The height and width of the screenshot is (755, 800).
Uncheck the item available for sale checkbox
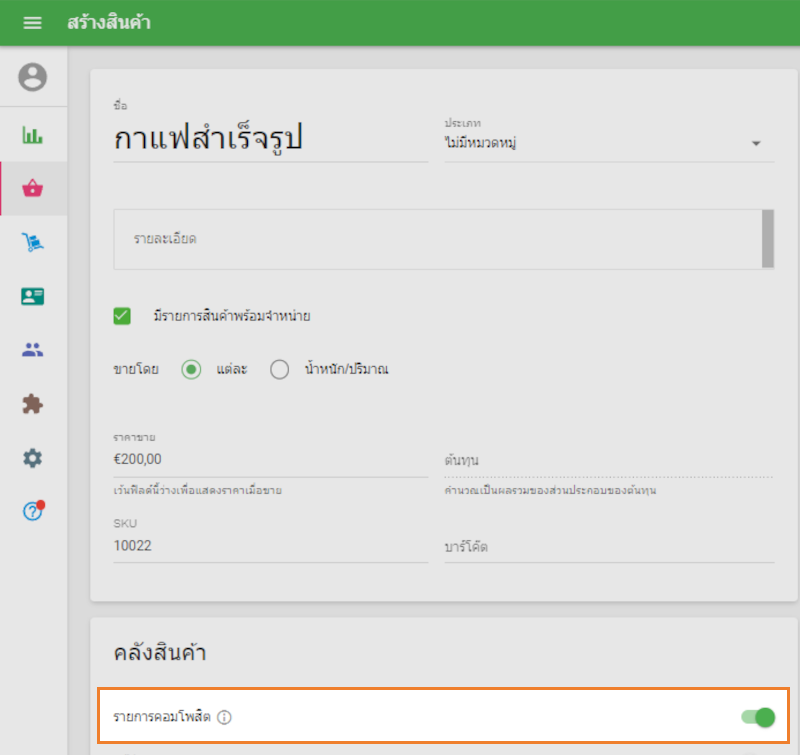point(121,315)
